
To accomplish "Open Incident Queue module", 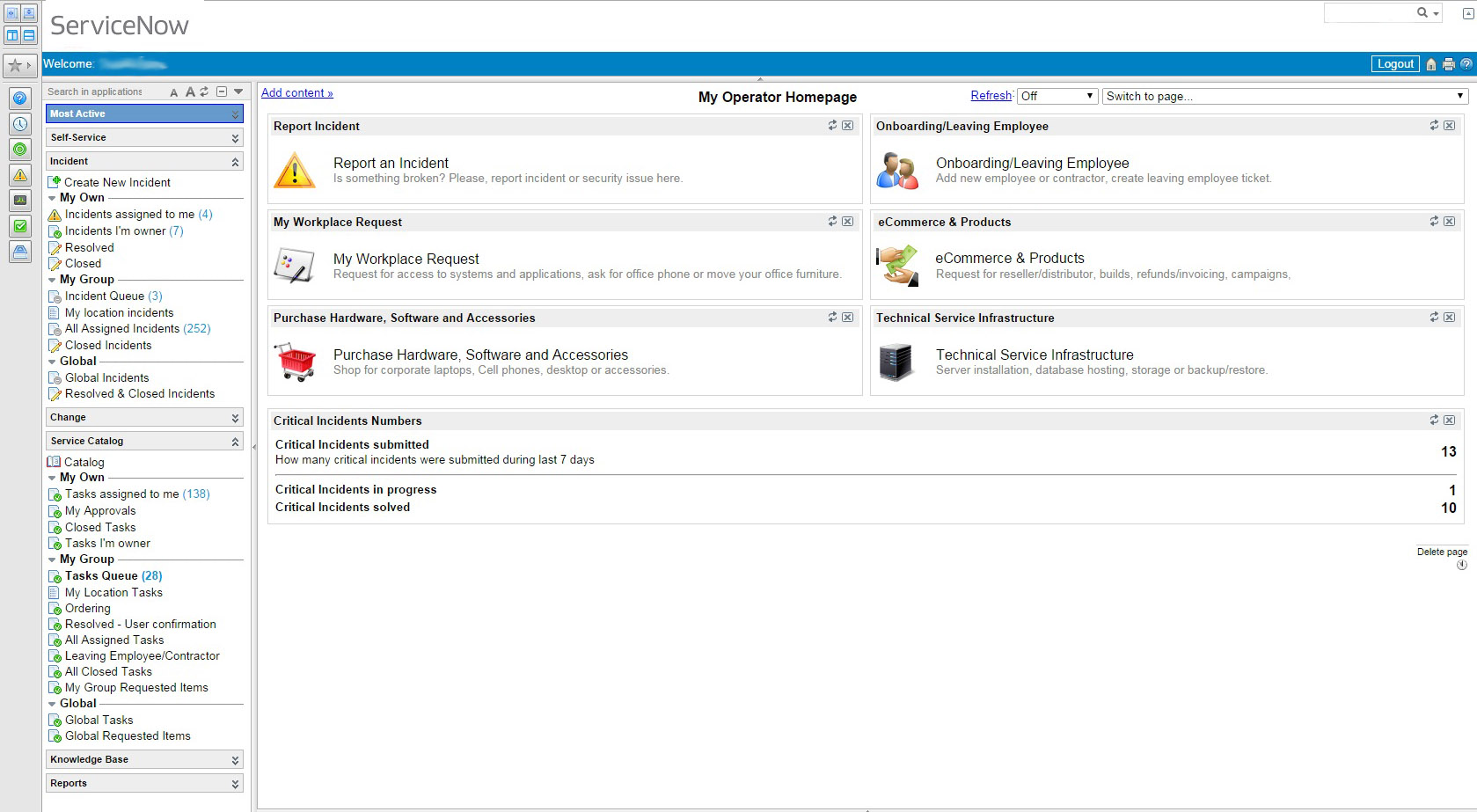I will [104, 296].
